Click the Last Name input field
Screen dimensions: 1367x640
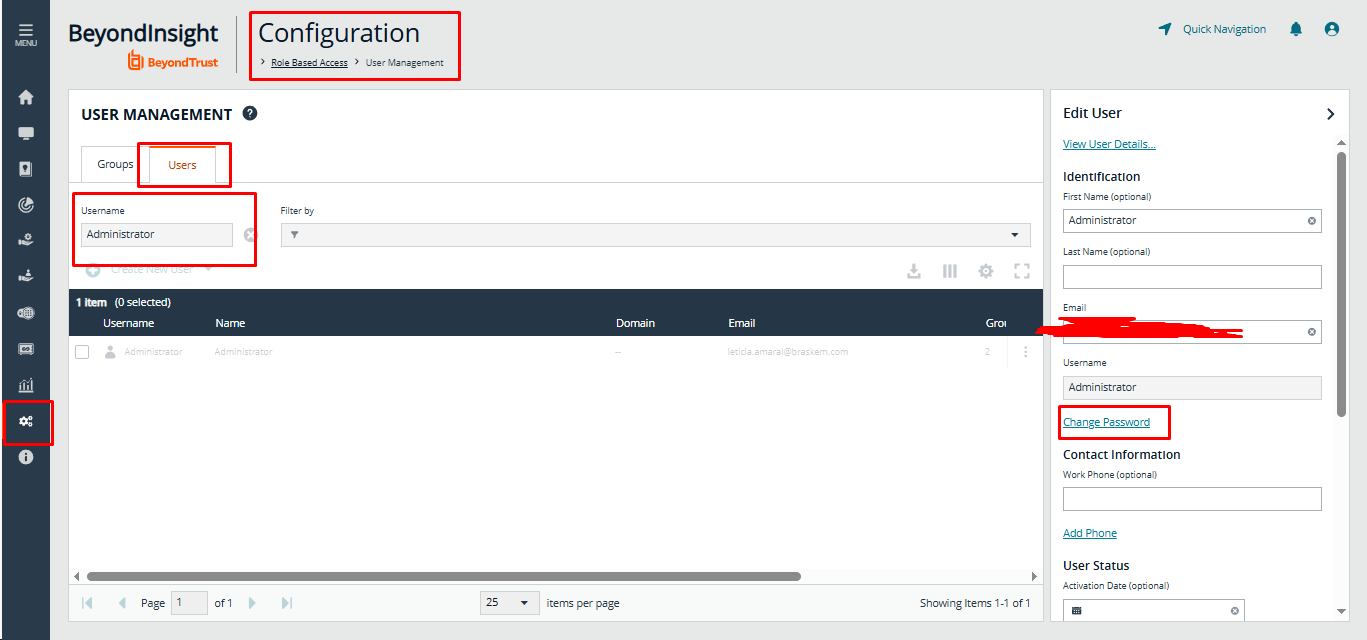tap(1192, 276)
